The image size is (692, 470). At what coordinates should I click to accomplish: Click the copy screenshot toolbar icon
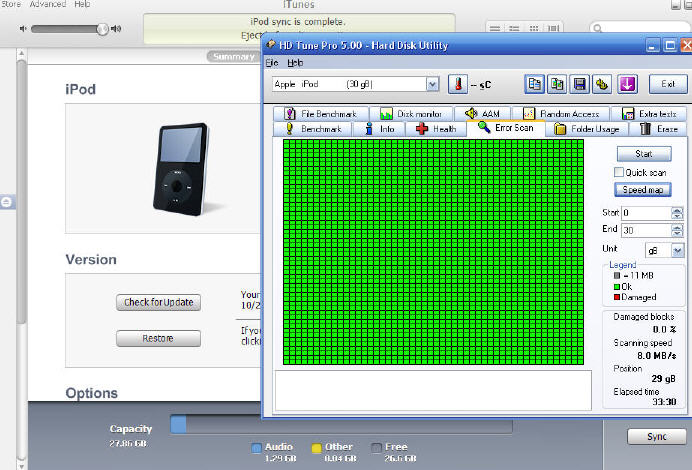[557, 85]
